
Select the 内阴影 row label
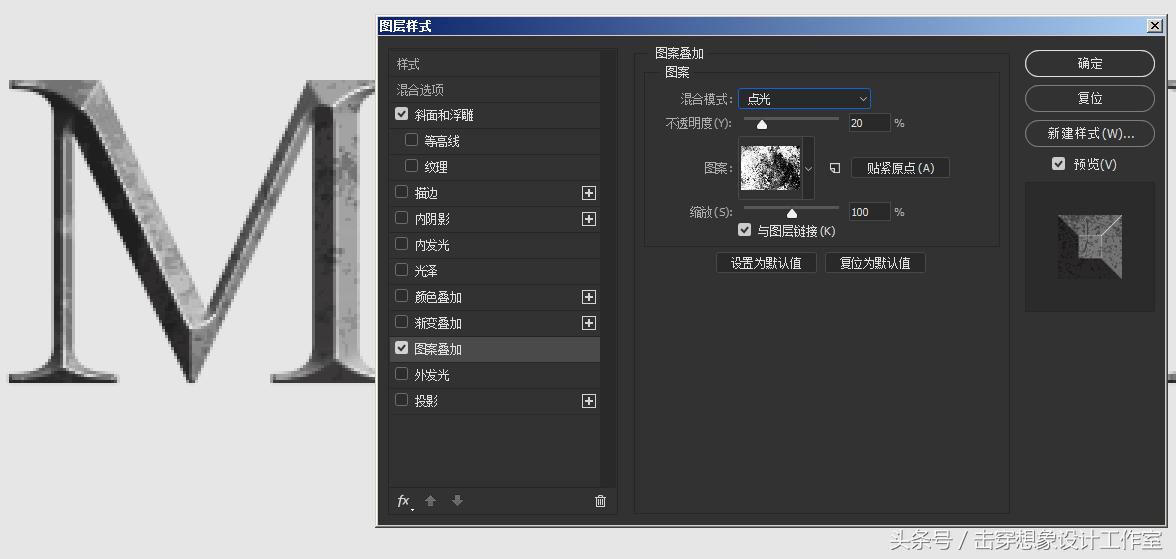(432, 219)
